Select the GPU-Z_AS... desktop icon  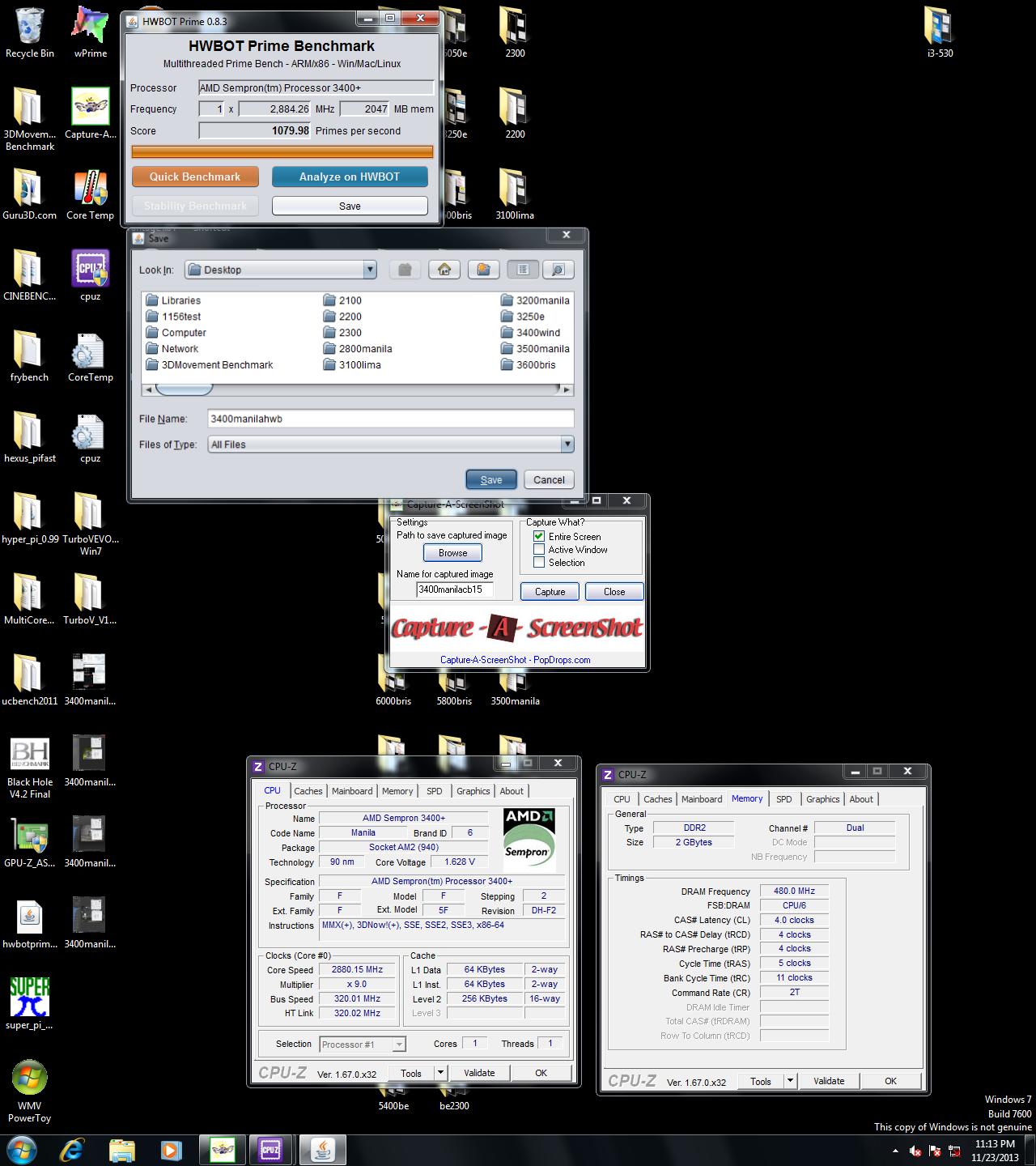(x=30, y=842)
